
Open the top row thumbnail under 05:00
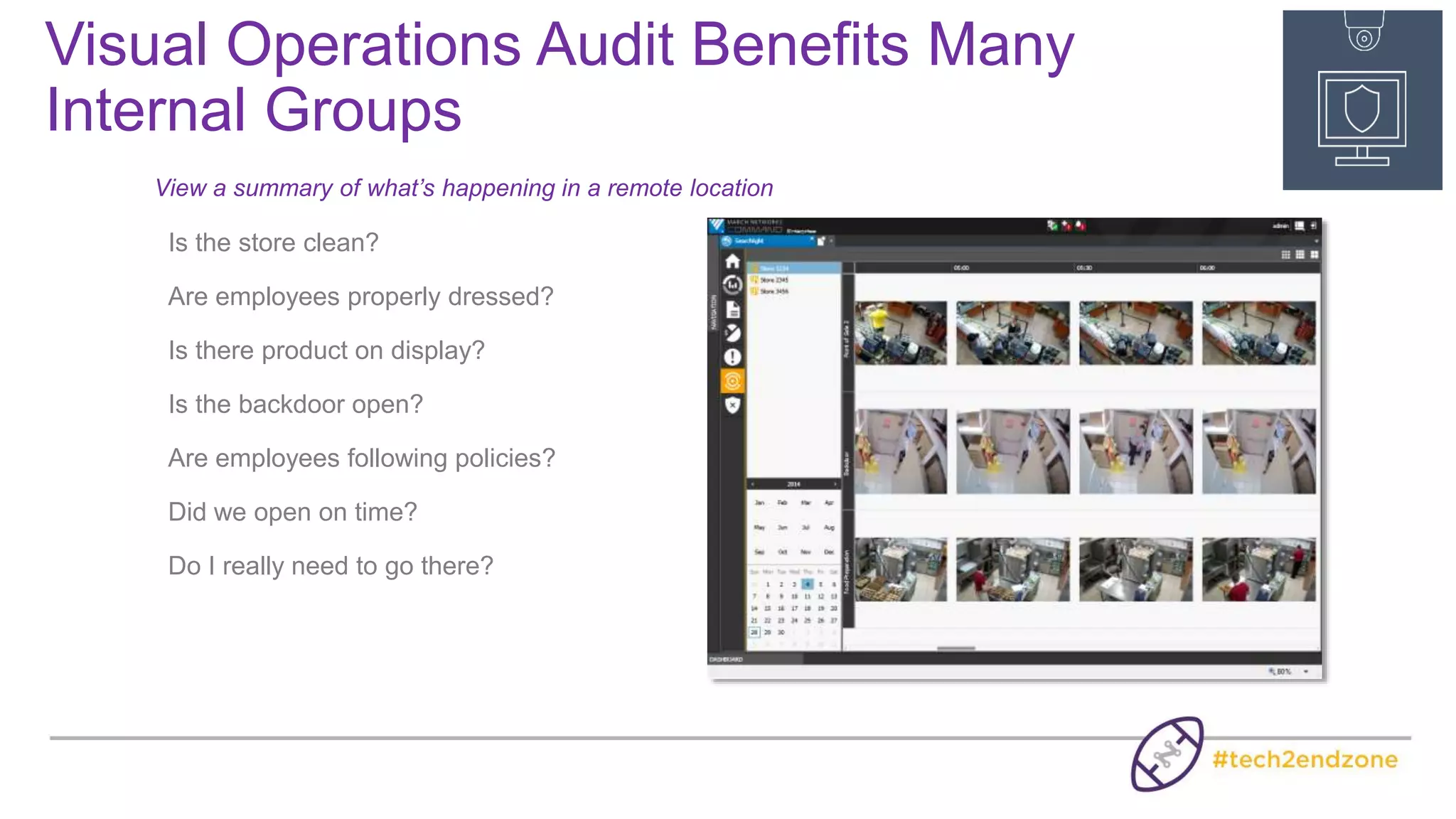(x=1012, y=333)
